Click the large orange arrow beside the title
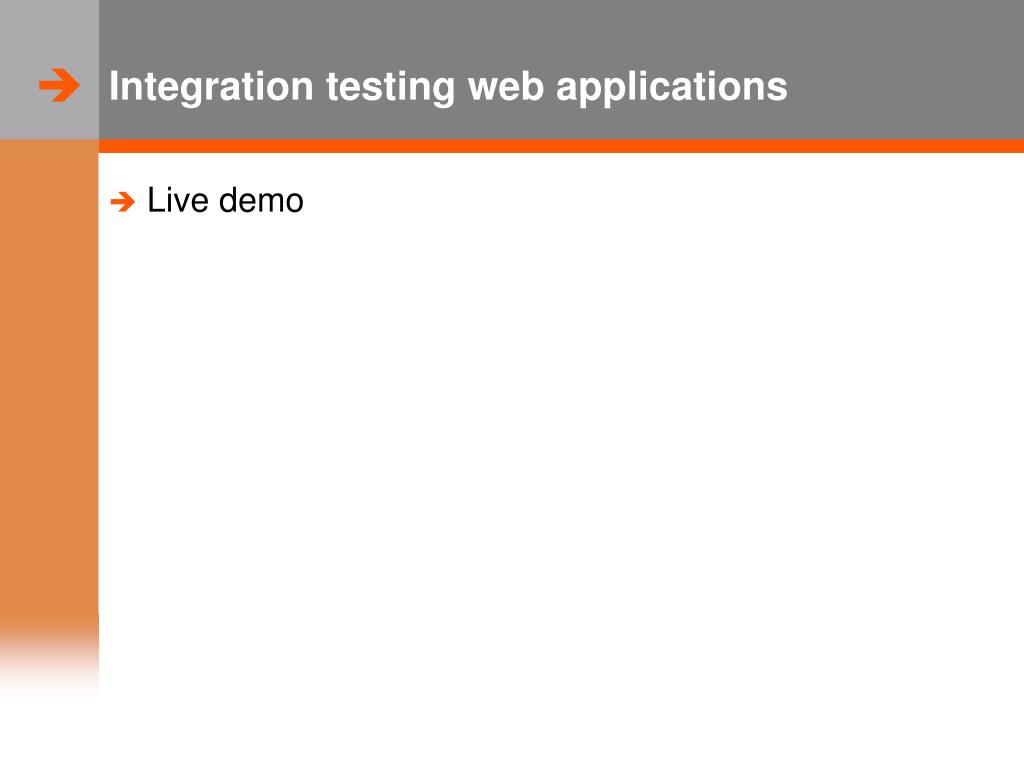This screenshot has width=1024, height=768. click(59, 85)
